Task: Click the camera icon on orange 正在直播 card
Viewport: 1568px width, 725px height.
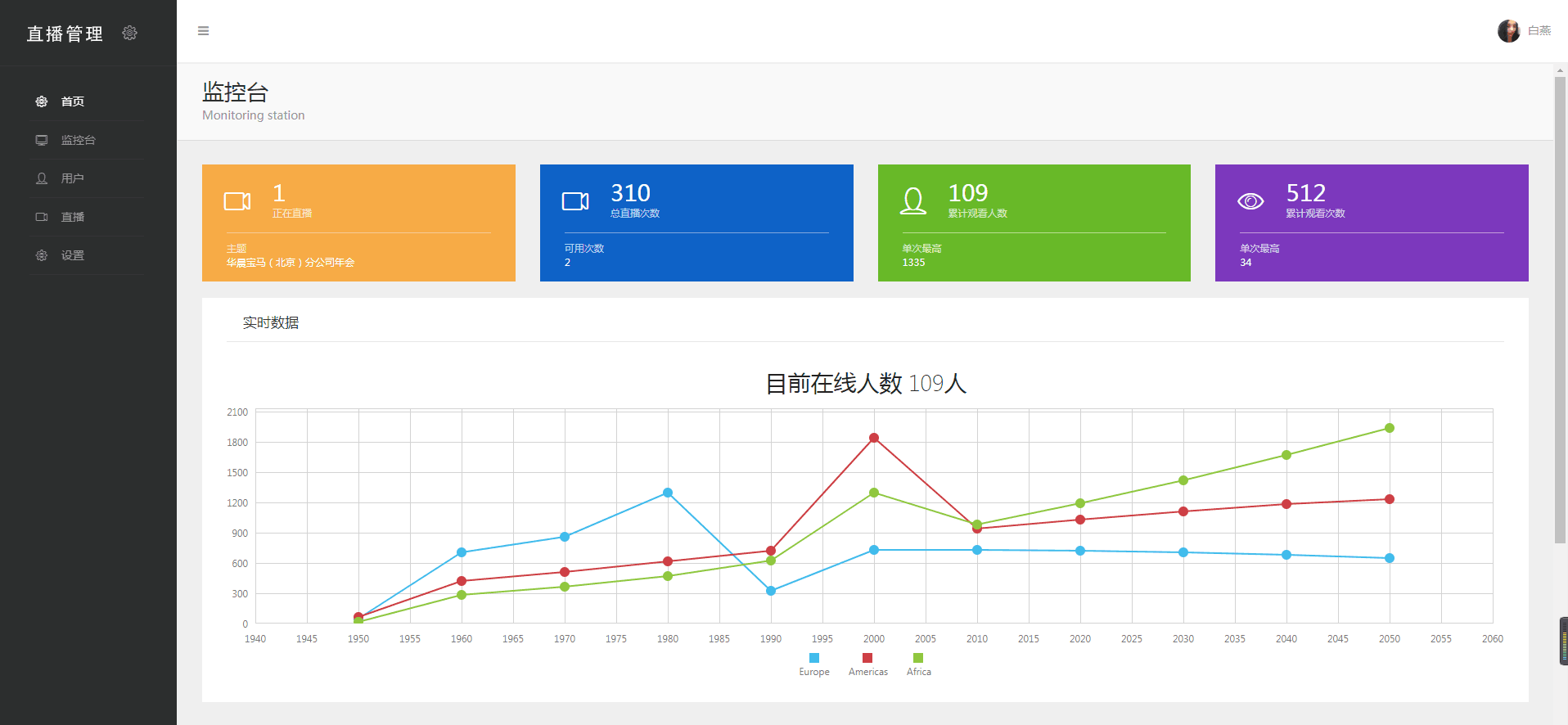Action: coord(237,201)
